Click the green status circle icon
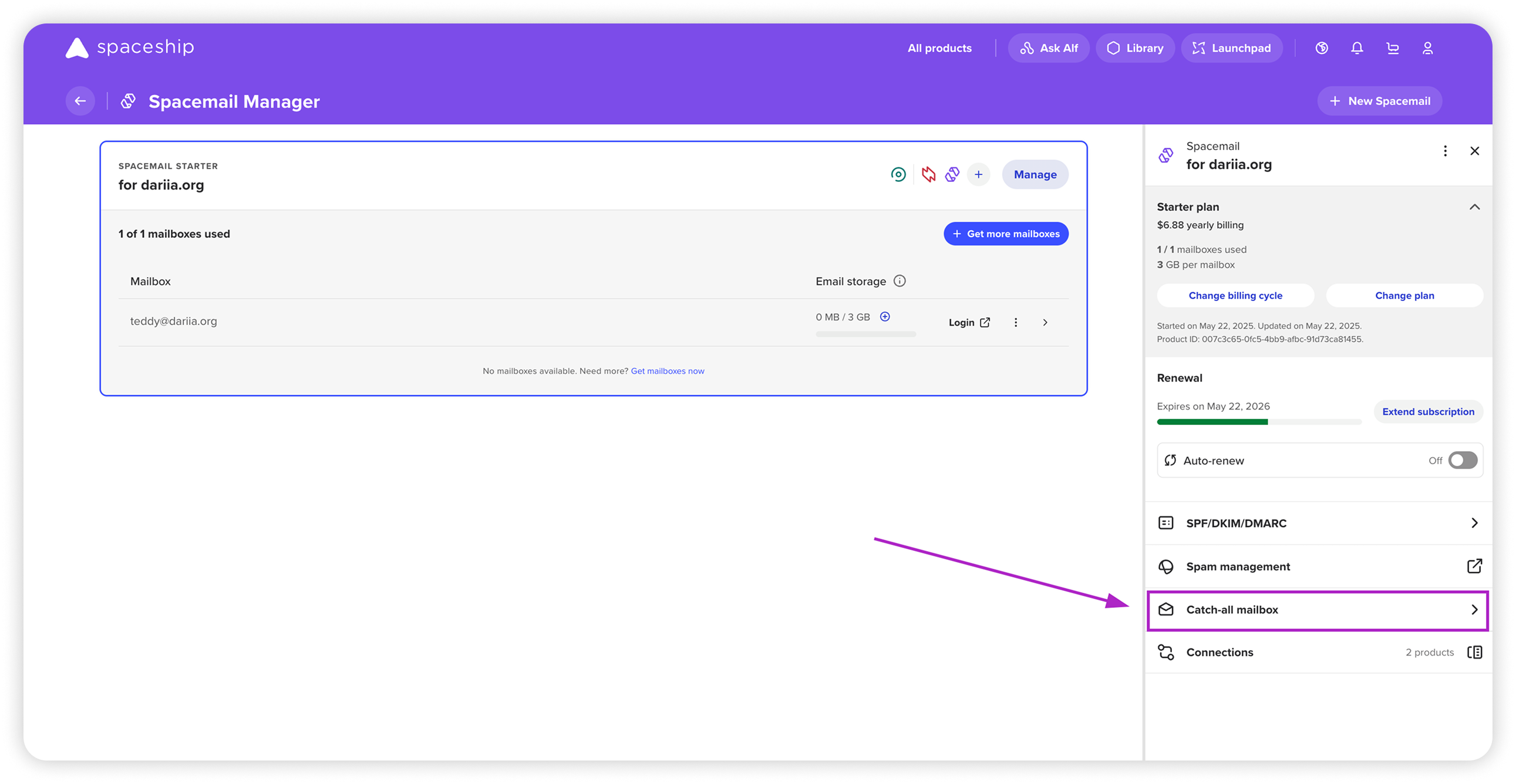This screenshot has width=1516, height=784. [898, 175]
